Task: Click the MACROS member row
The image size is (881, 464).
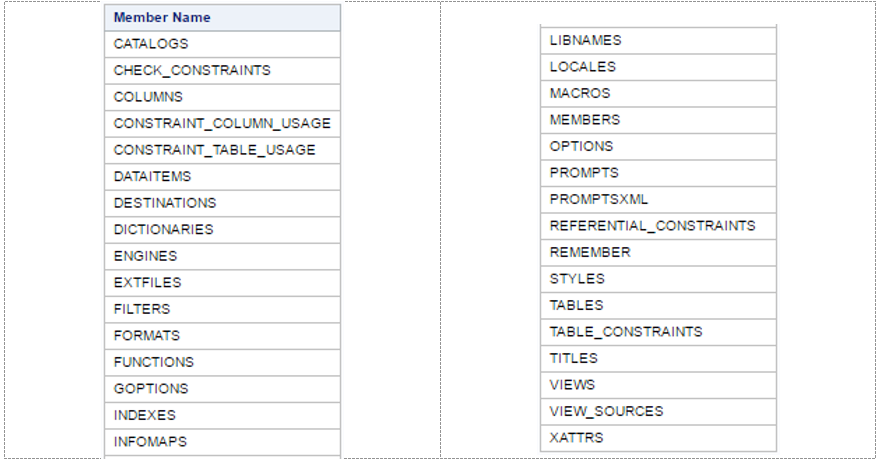Action: [x=580, y=93]
